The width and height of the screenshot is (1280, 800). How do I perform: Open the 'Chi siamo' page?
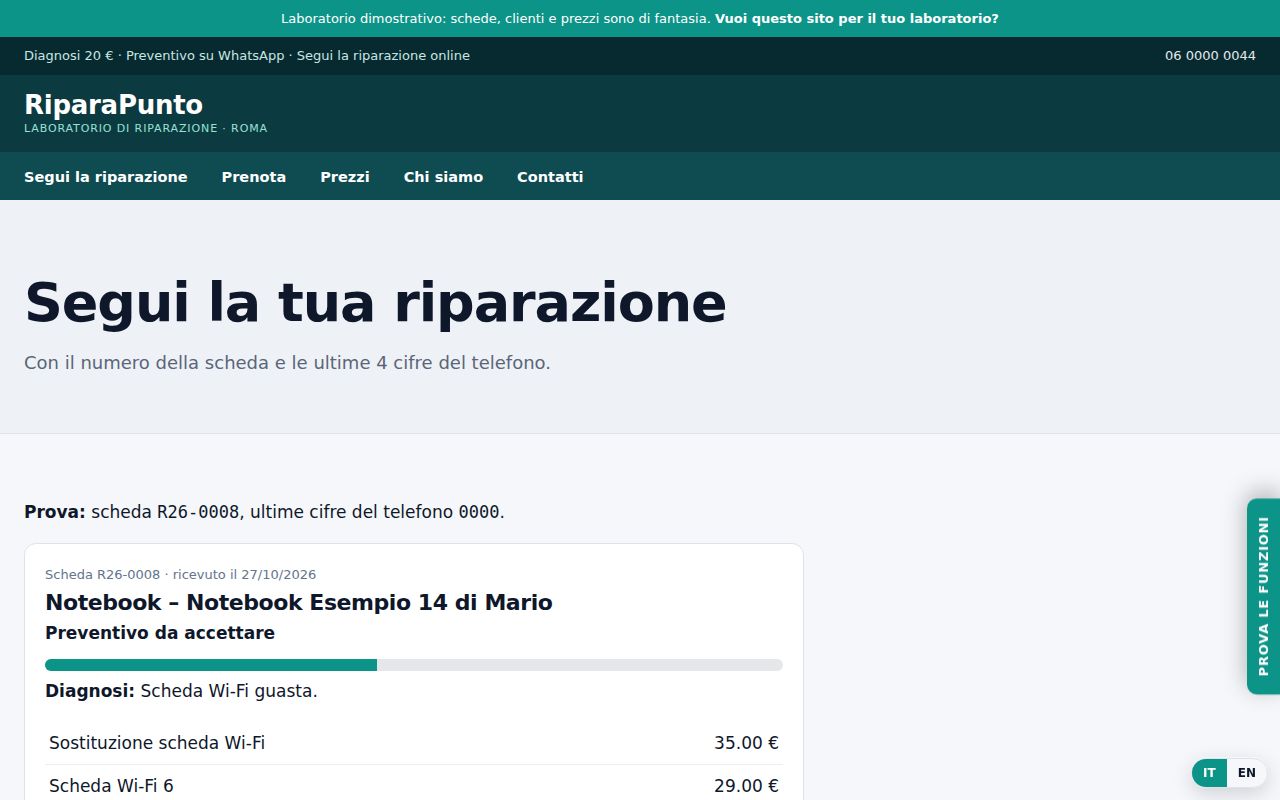click(443, 177)
